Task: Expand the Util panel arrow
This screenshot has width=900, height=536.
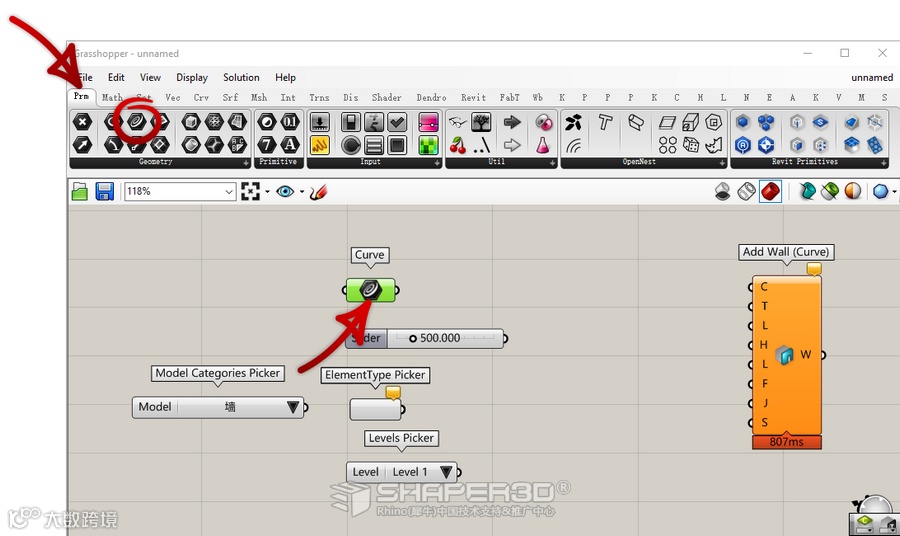Action: pyautogui.click(x=553, y=163)
